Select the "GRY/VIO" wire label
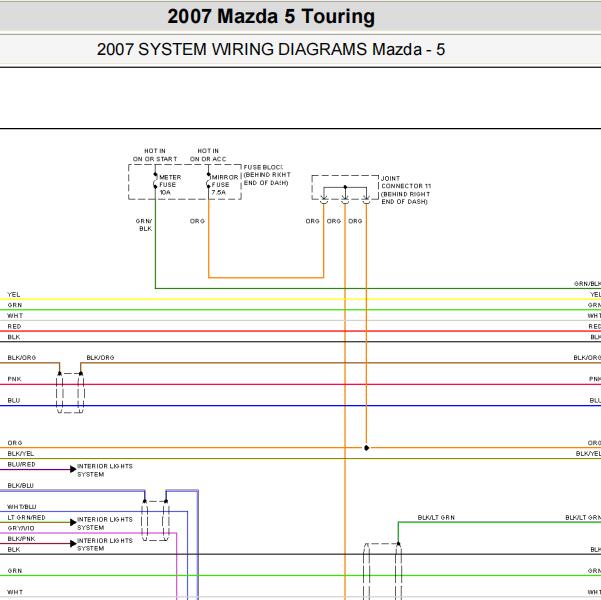This screenshot has width=601, height=600. click(x=21, y=528)
